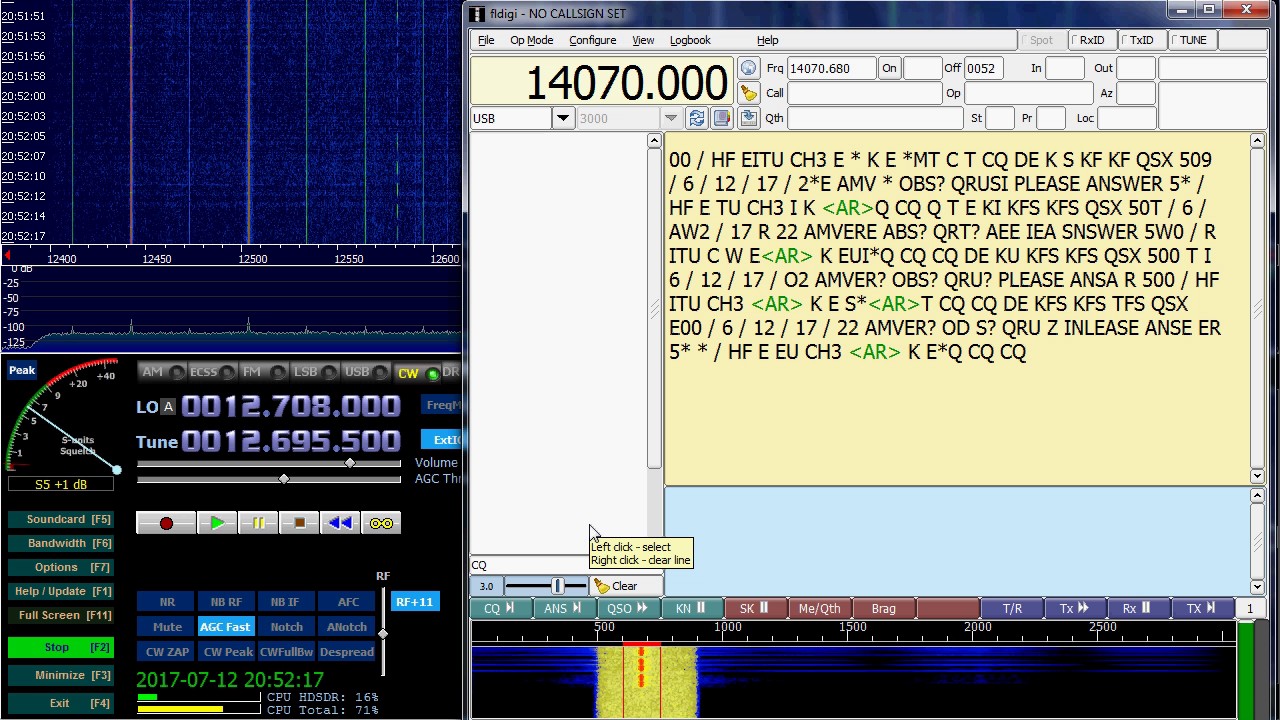The height and width of the screenshot is (720, 1280).
Task: Trigger the KN macro button
Action: 690,608
